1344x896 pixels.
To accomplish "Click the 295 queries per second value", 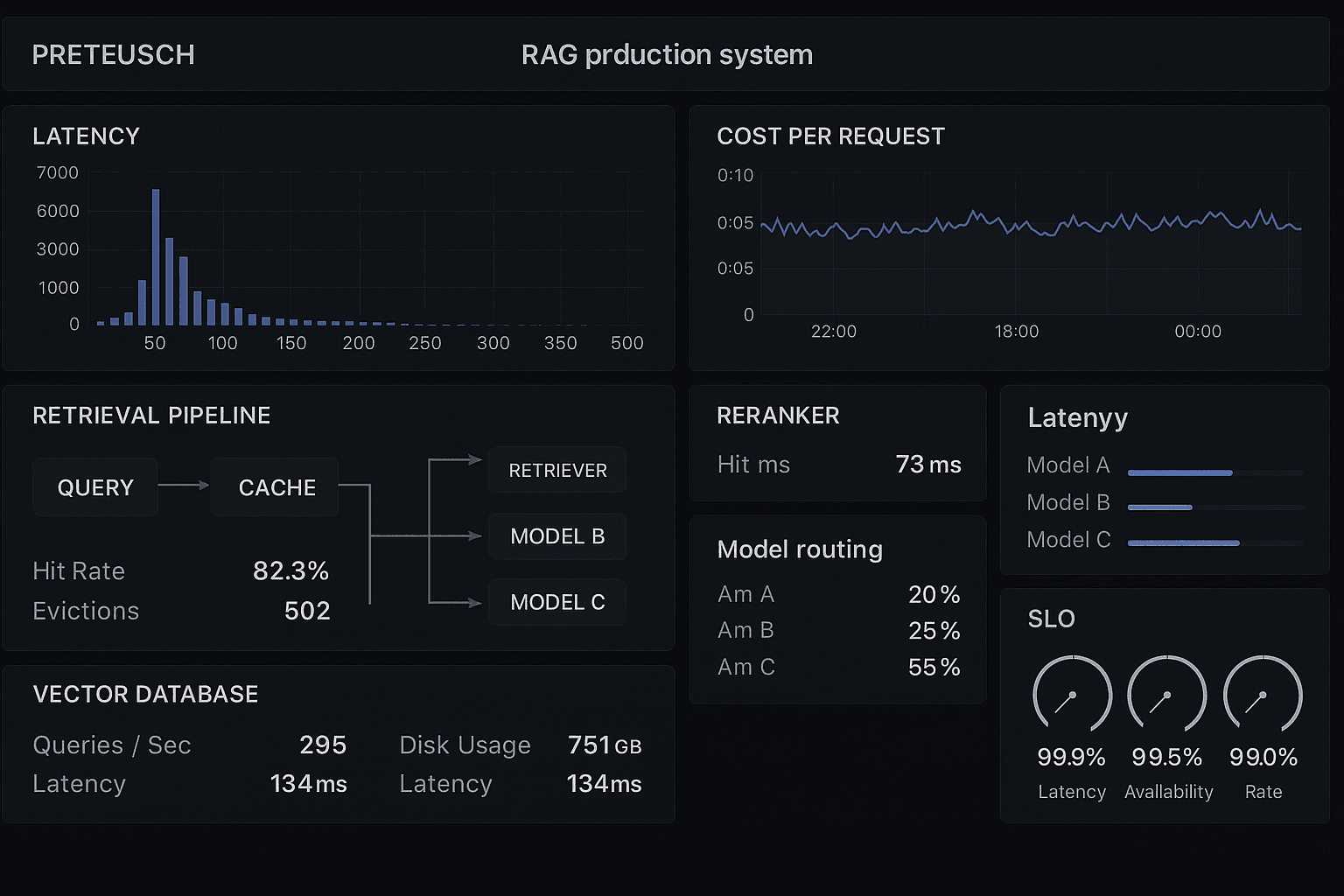I will 323,745.
